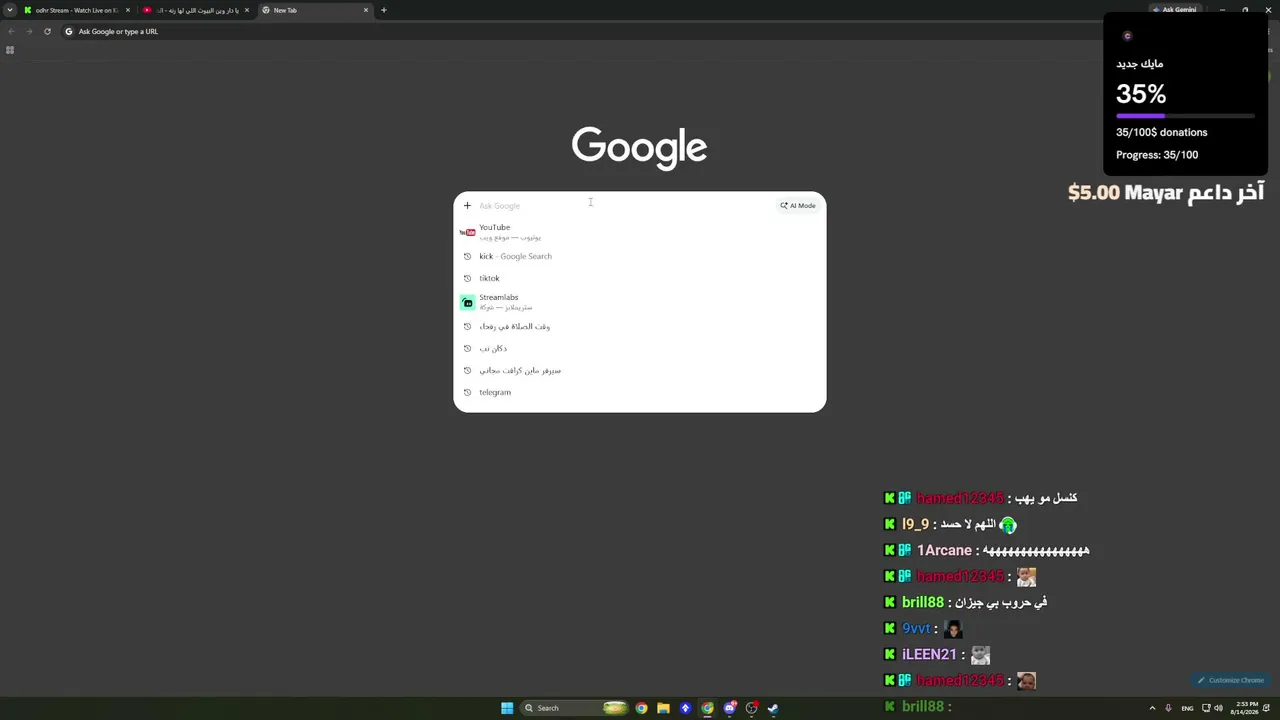Screen dimensions: 1280x720
Task: Select the kick Google Search suggestion
Action: (x=640, y=256)
